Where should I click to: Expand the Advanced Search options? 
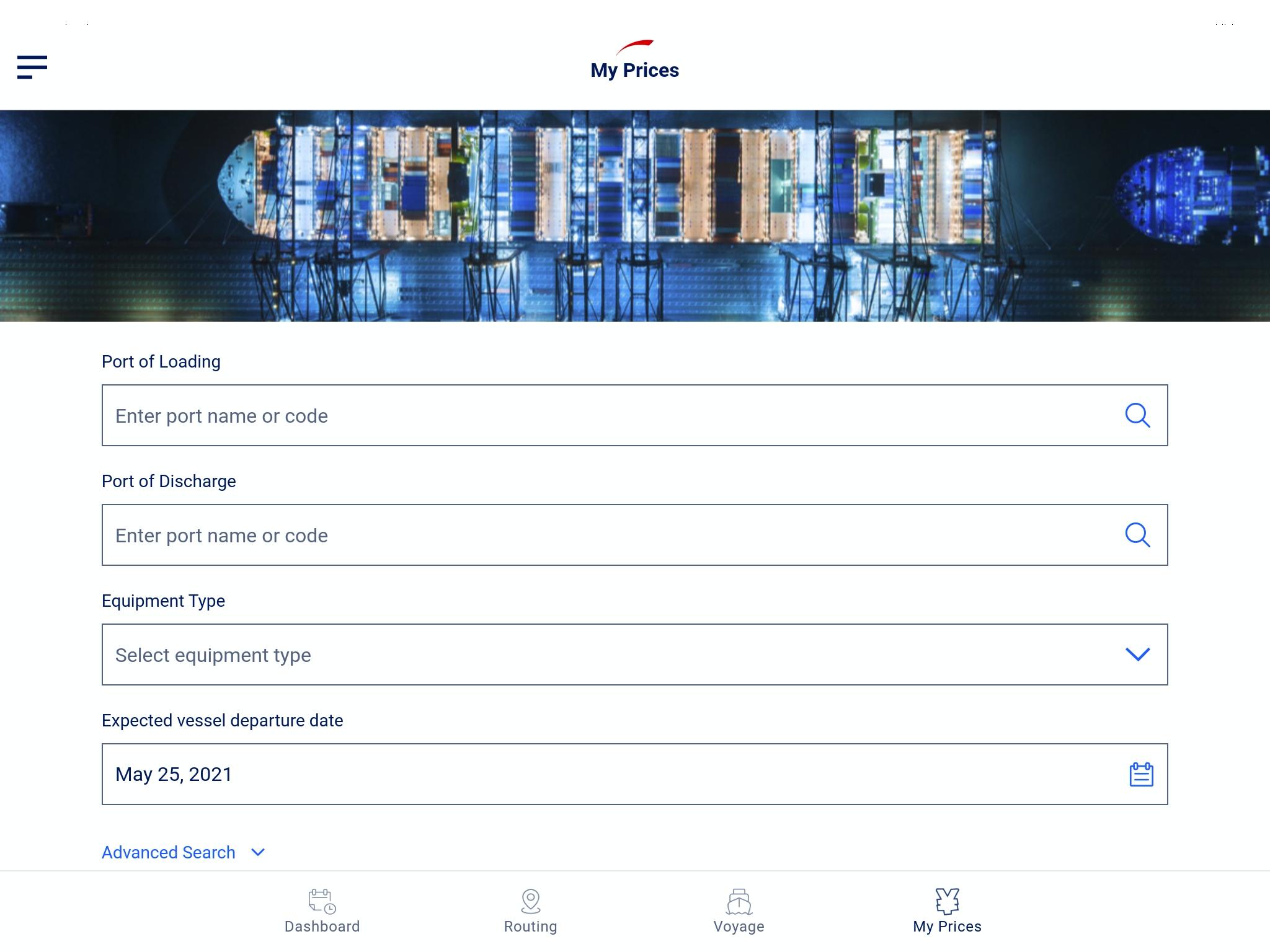click(x=183, y=852)
